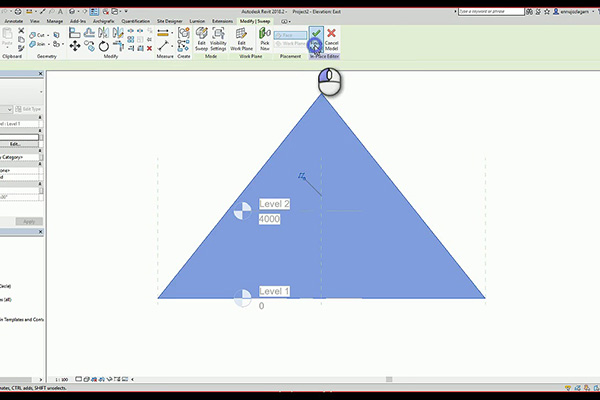Open the Lumion ribbon tab
The height and width of the screenshot is (400, 600).
click(x=197, y=21)
